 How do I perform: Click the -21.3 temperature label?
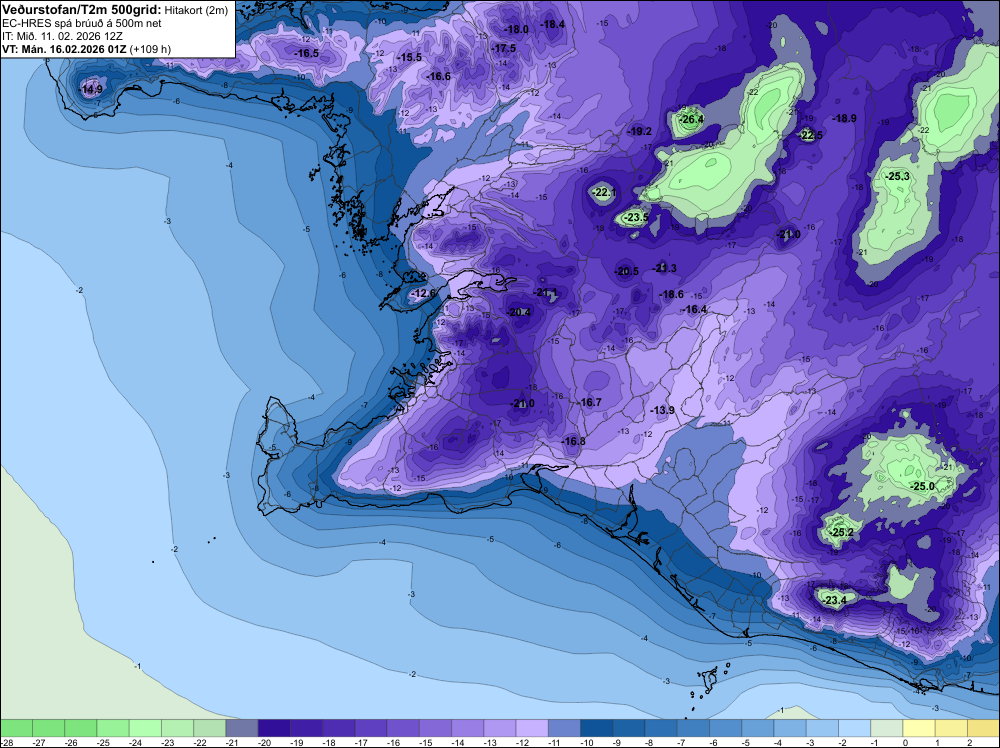point(665,268)
